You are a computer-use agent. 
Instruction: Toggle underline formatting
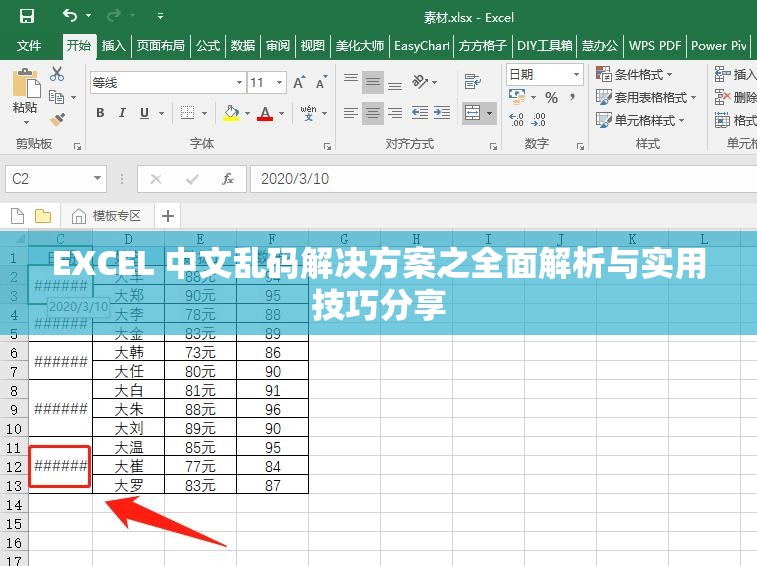coord(144,113)
